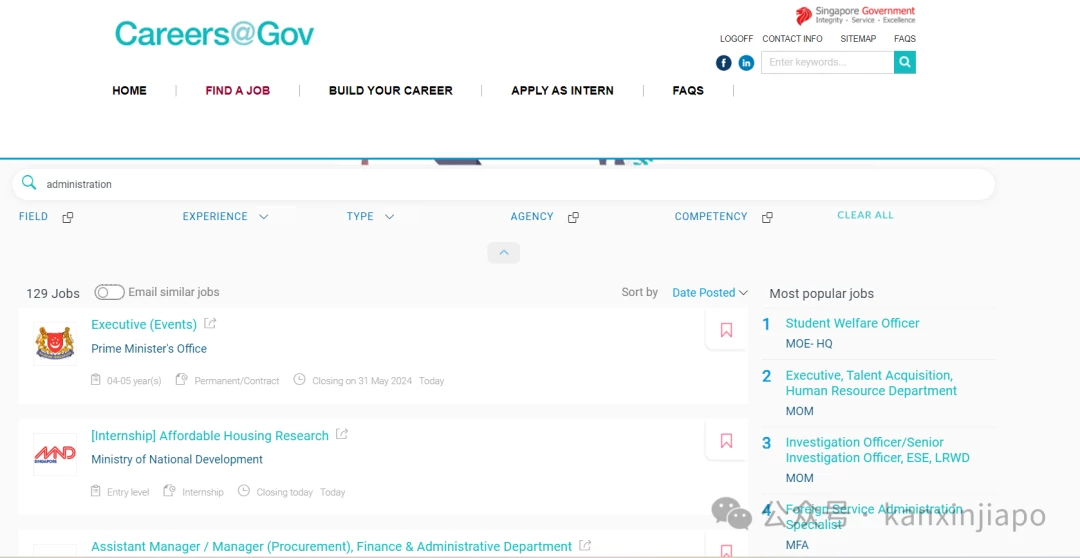Image resolution: width=1080 pixels, height=558 pixels.
Task: Click Closing on 31 May 2024 text
Action: pos(362,381)
